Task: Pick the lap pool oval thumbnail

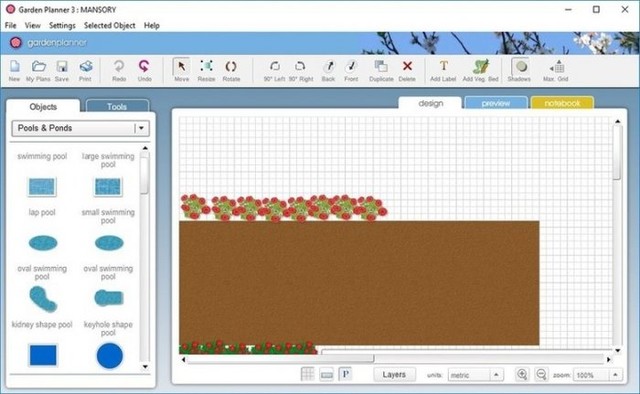Action: (43, 243)
